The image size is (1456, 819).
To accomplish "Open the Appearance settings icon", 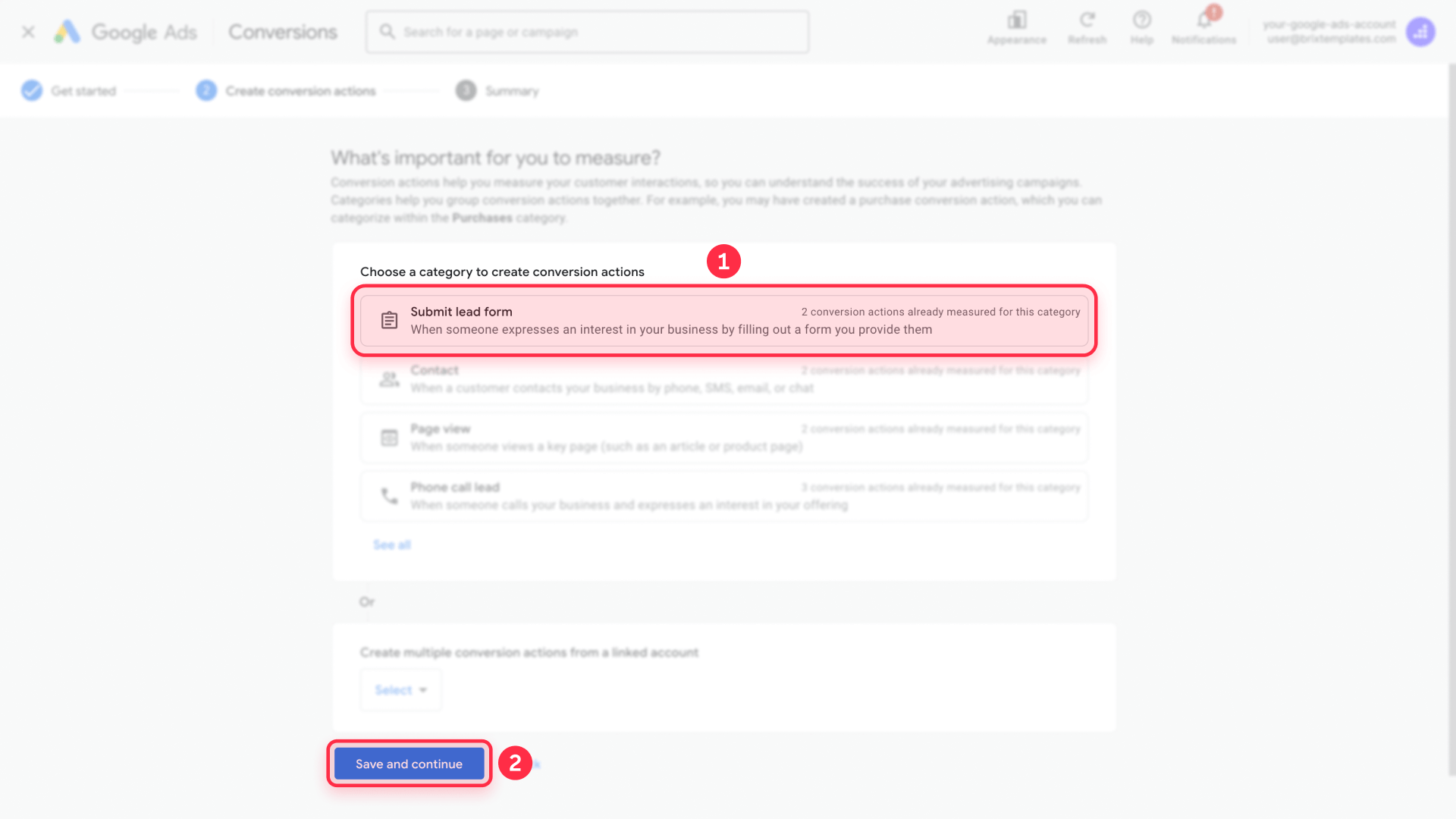I will click(x=1017, y=20).
